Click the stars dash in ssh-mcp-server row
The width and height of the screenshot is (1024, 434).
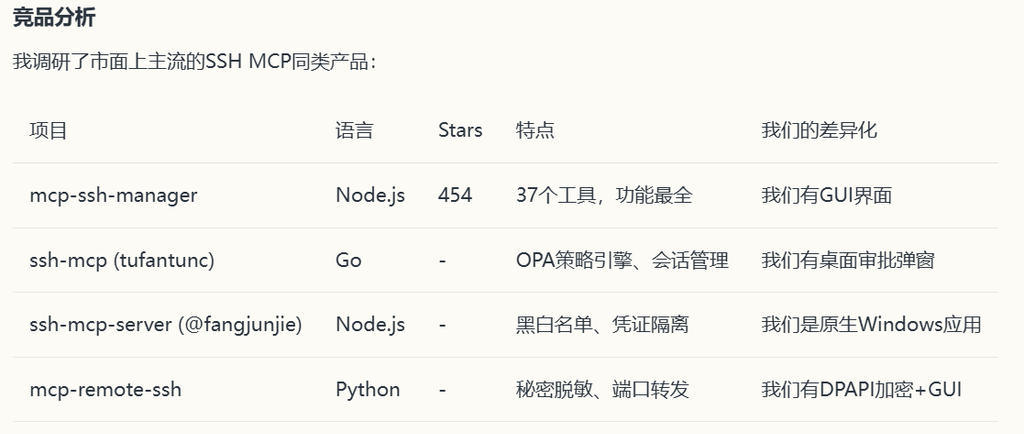pyautogui.click(x=442, y=324)
